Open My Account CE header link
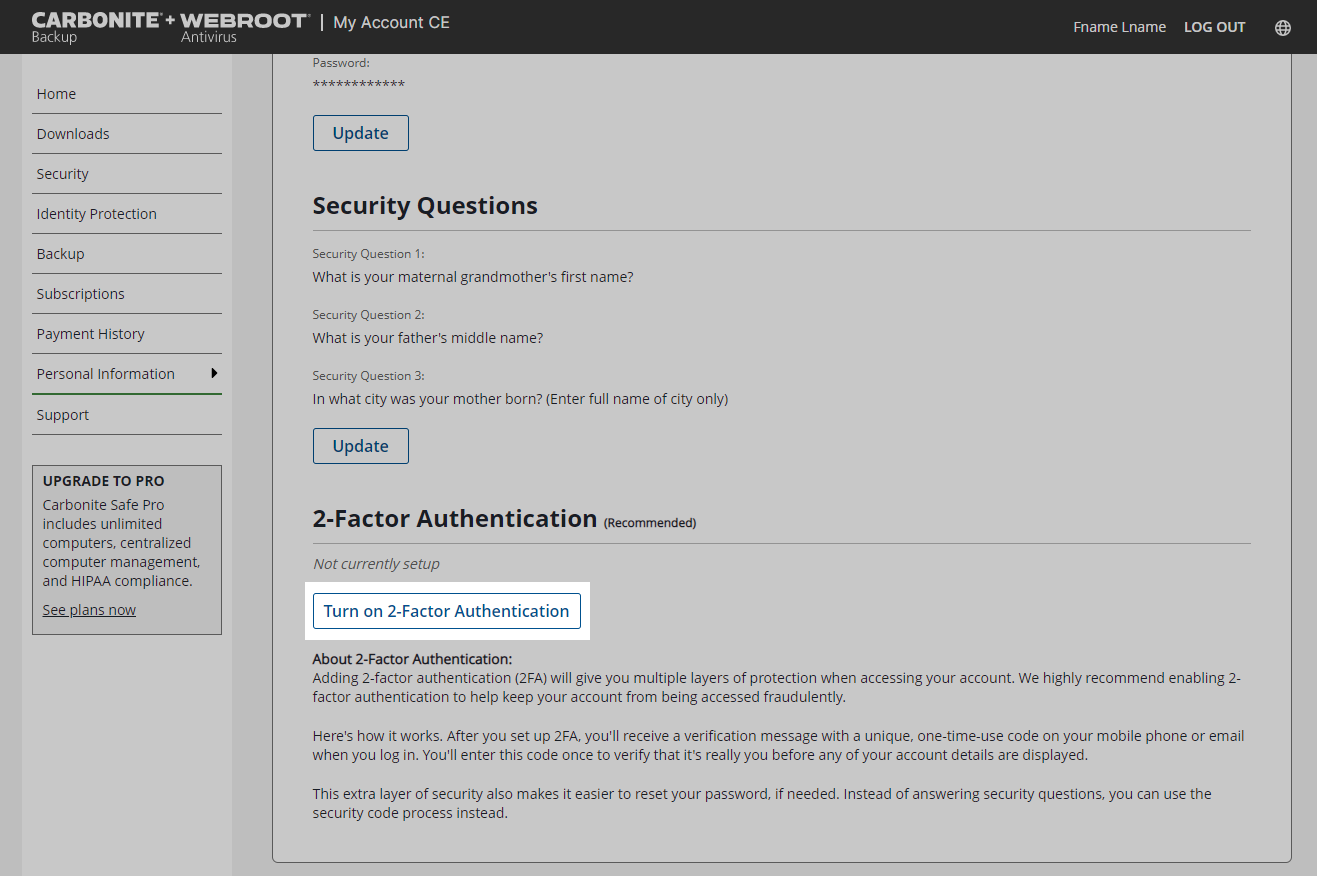The width and height of the screenshot is (1317, 876). [391, 22]
